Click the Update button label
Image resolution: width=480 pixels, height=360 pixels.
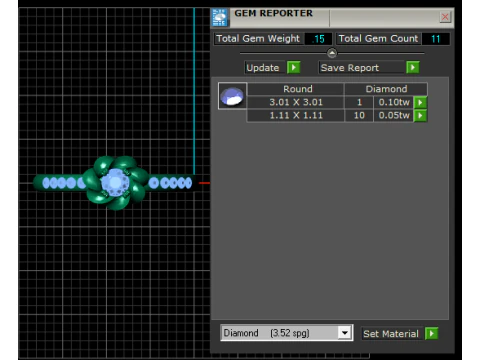pyautogui.click(x=265, y=67)
